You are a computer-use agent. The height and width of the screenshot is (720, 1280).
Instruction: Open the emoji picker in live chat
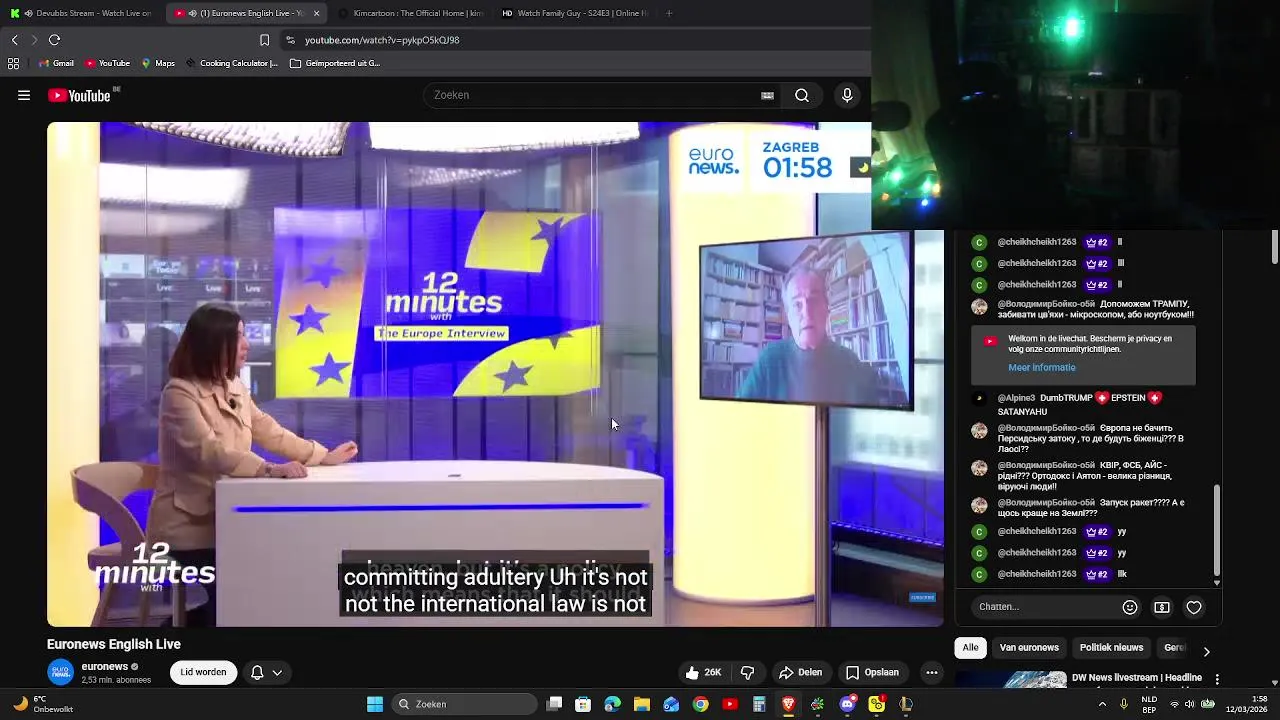point(1130,607)
